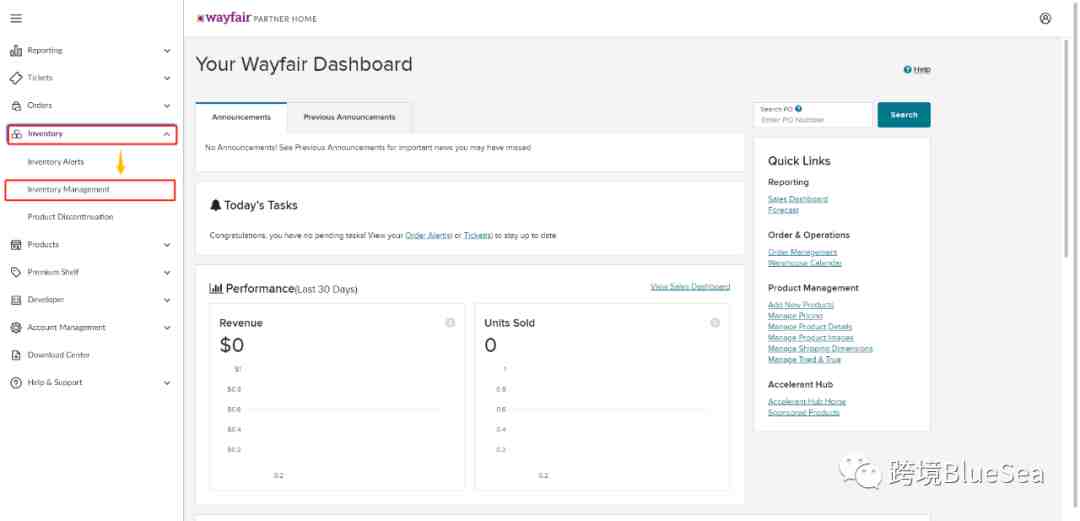Click the Help & Support question icon
This screenshot has width=1080, height=521.
click(x=16, y=382)
